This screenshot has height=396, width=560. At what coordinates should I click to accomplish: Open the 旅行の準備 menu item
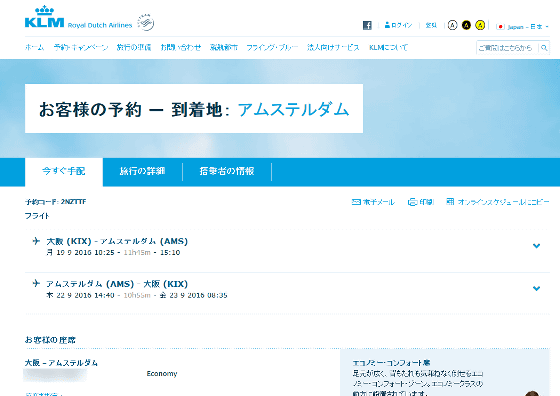click(134, 47)
